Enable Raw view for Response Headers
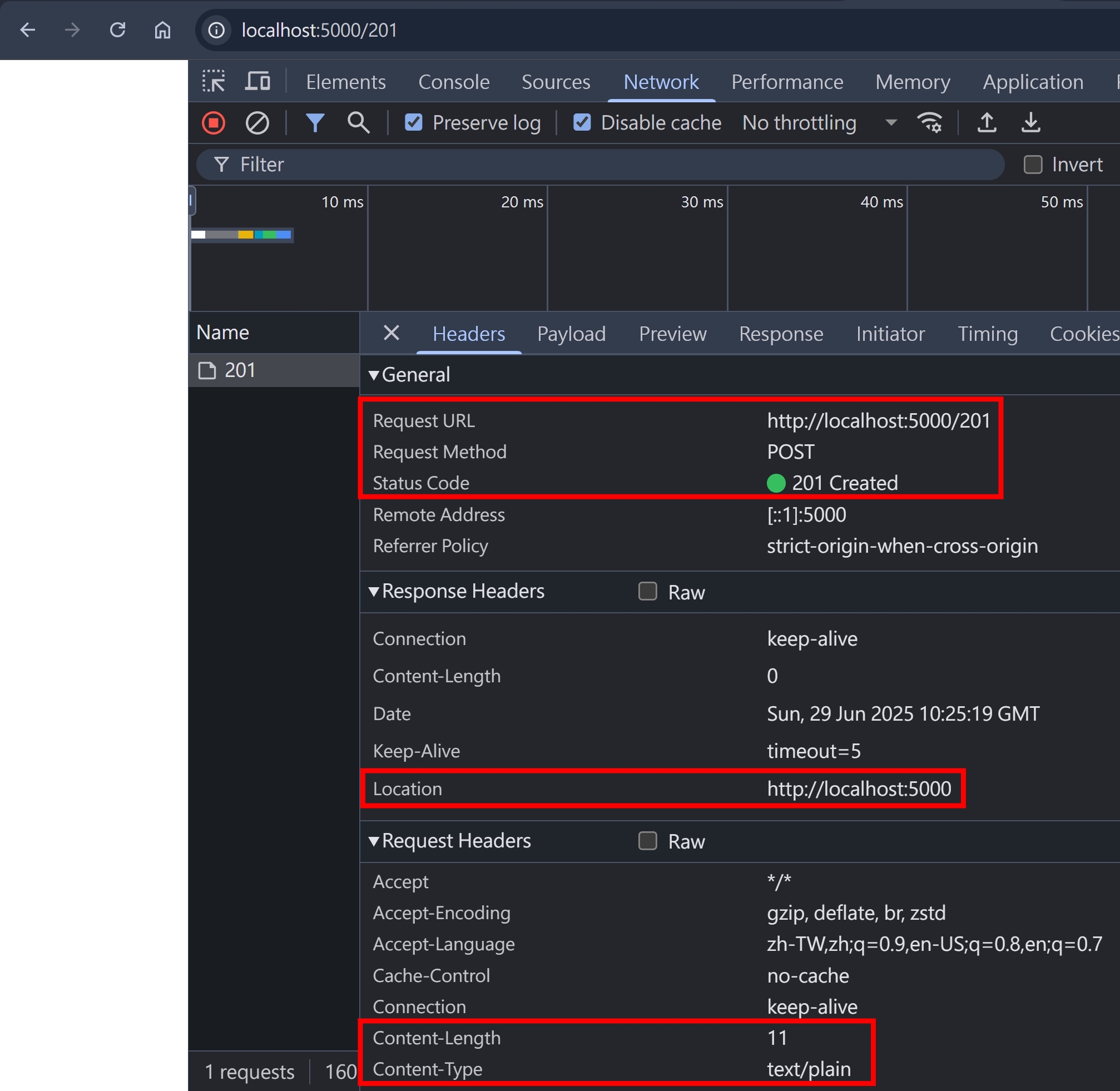Image resolution: width=1120 pixels, height=1091 pixels. 648,591
